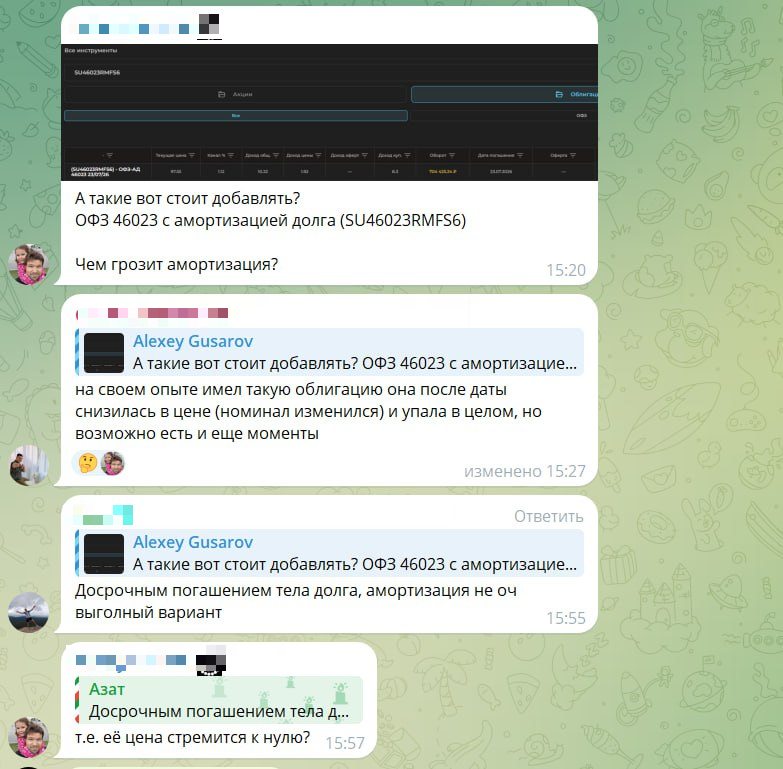Open avatar next to the edited 15:27 message
Viewport: 783px width, 769px height.
(x=28, y=465)
